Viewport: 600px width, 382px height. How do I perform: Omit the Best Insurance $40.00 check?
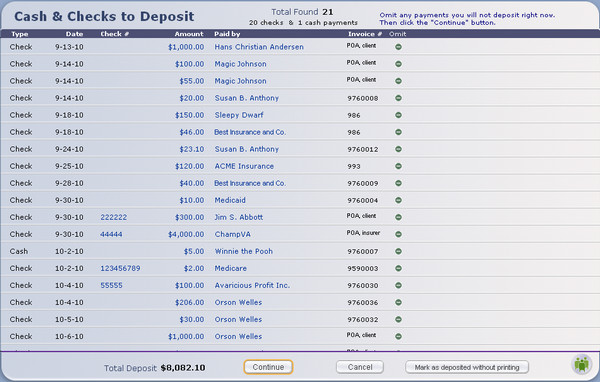398,183
